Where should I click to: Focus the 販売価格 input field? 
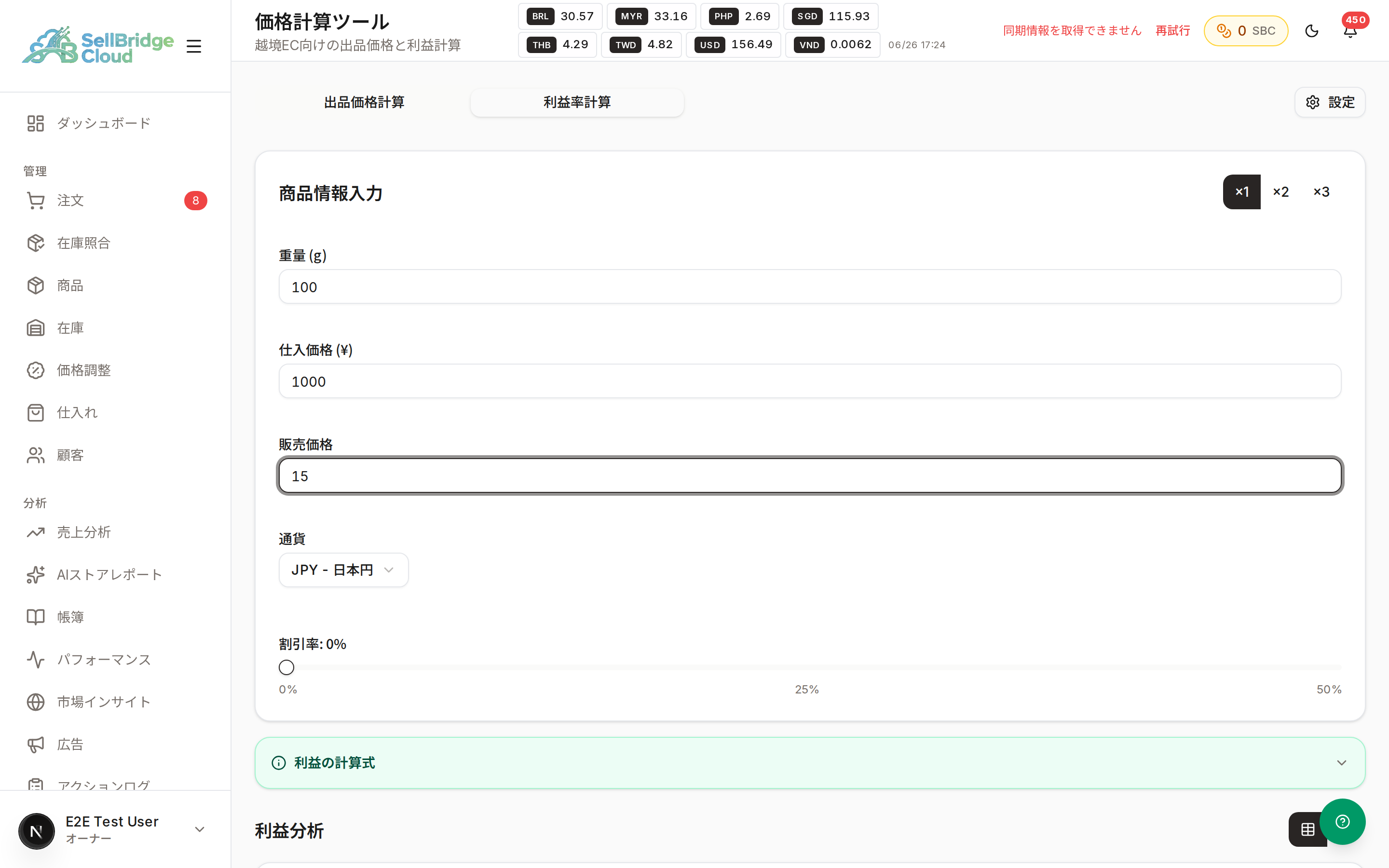click(x=810, y=476)
